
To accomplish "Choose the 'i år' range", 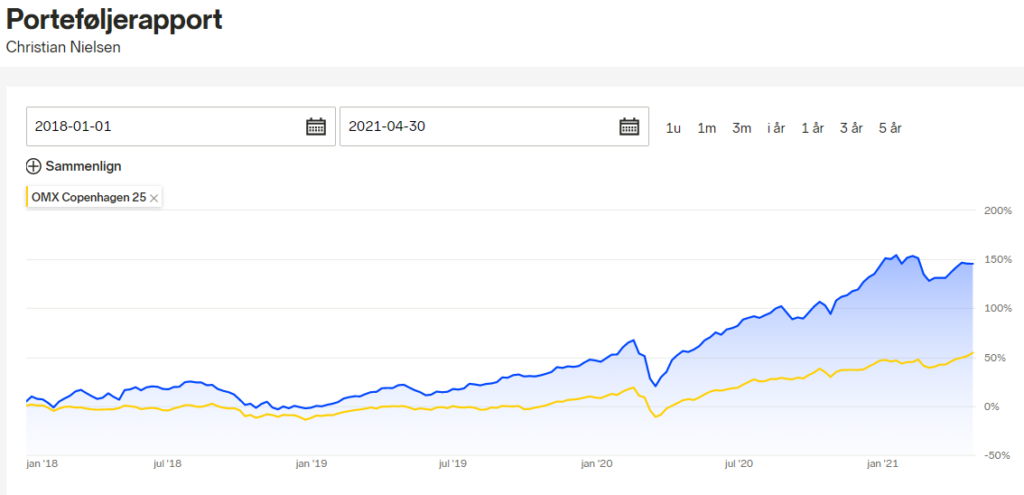I will point(776,128).
